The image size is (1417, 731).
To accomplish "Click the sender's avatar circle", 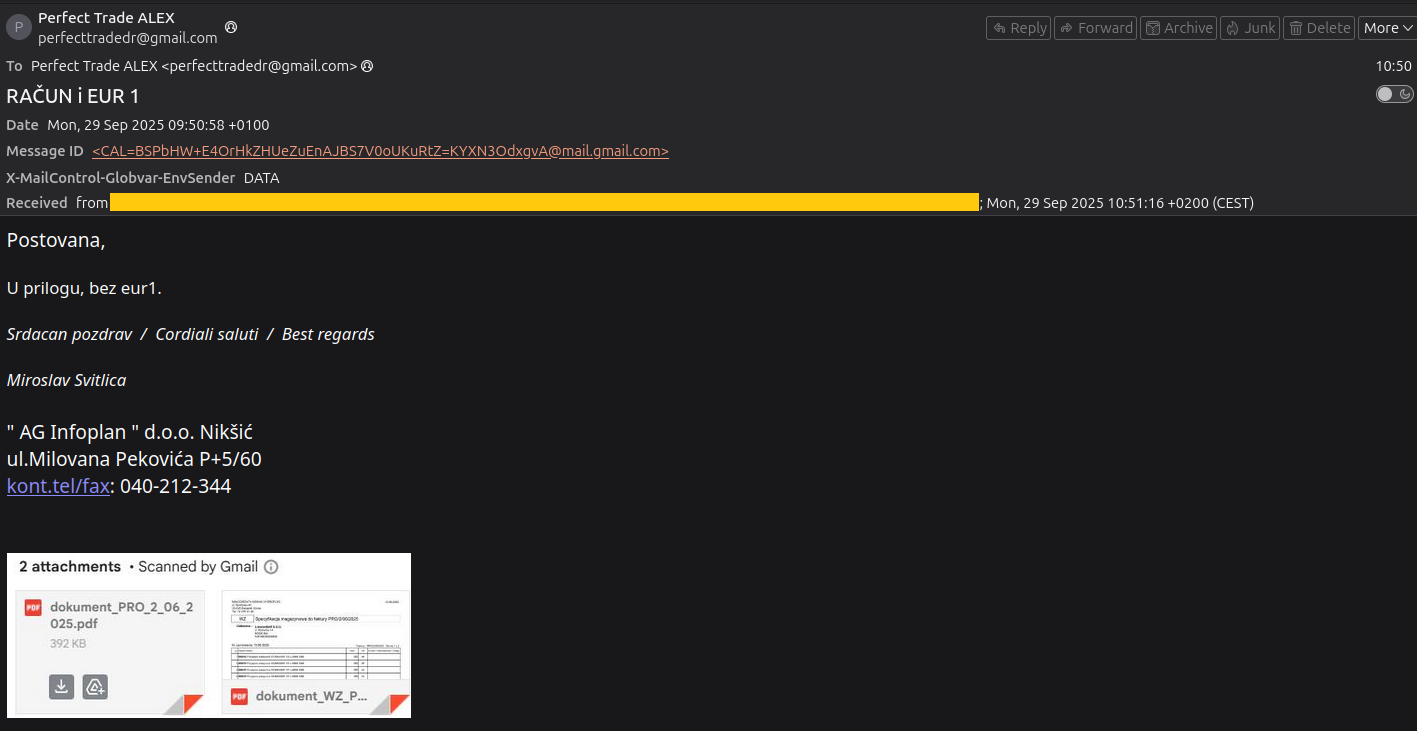I will click(19, 28).
